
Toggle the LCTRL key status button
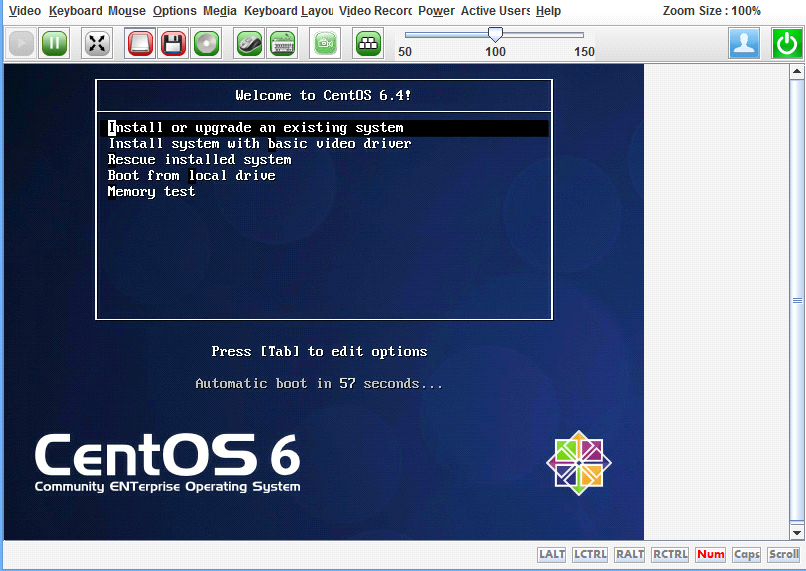(591, 555)
